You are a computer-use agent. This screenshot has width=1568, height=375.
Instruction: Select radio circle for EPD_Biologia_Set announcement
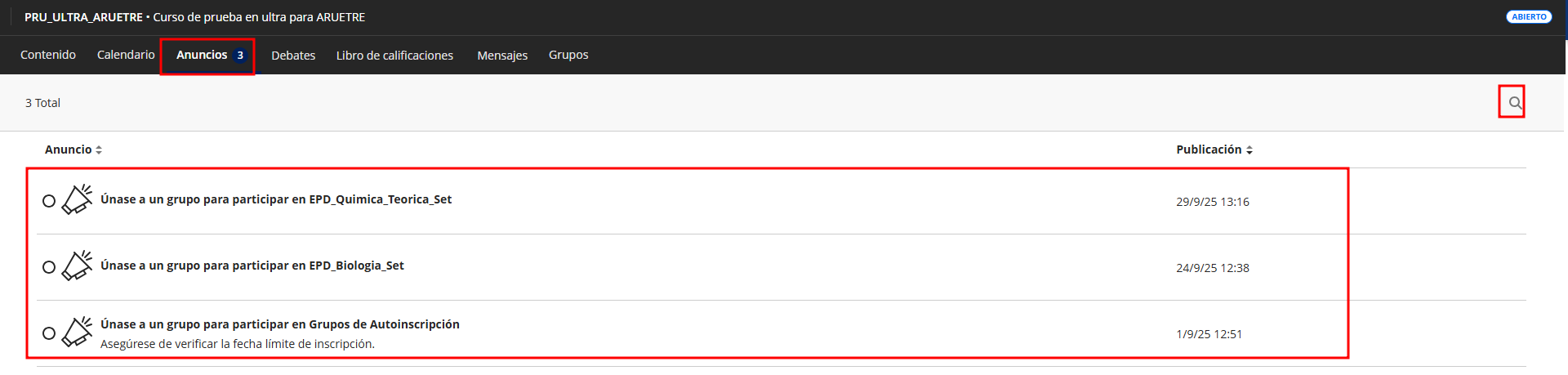pos(49,267)
